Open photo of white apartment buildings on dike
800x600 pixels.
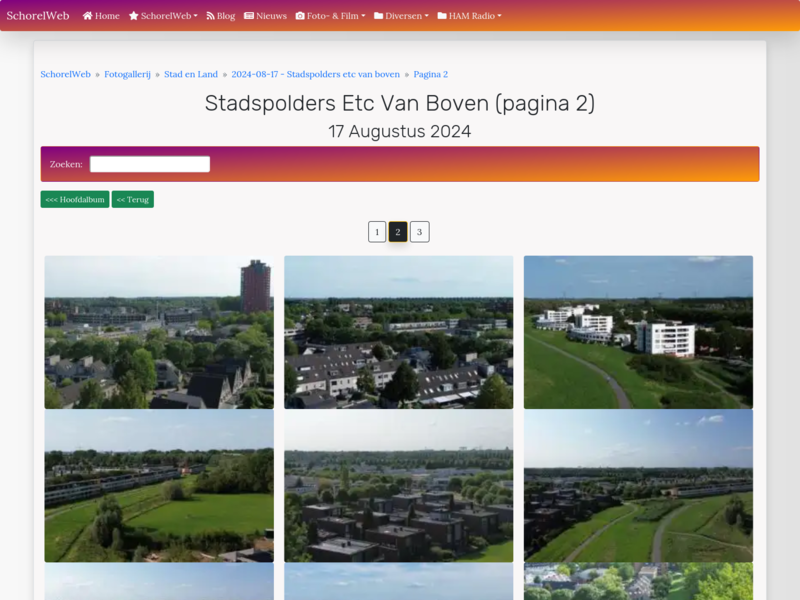(x=638, y=332)
